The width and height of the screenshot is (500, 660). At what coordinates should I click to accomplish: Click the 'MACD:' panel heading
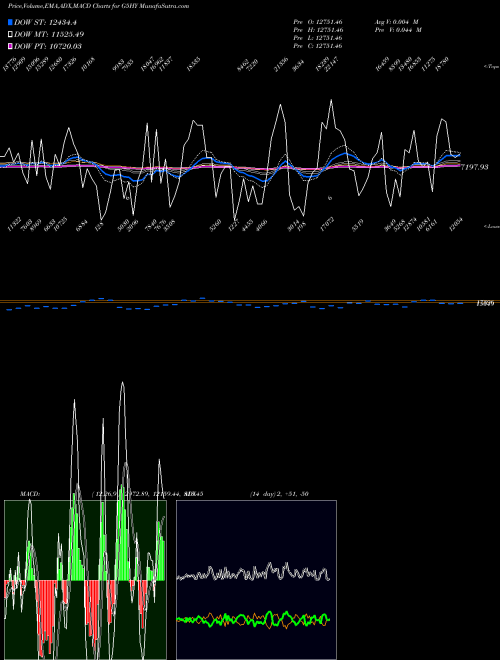click(30, 494)
